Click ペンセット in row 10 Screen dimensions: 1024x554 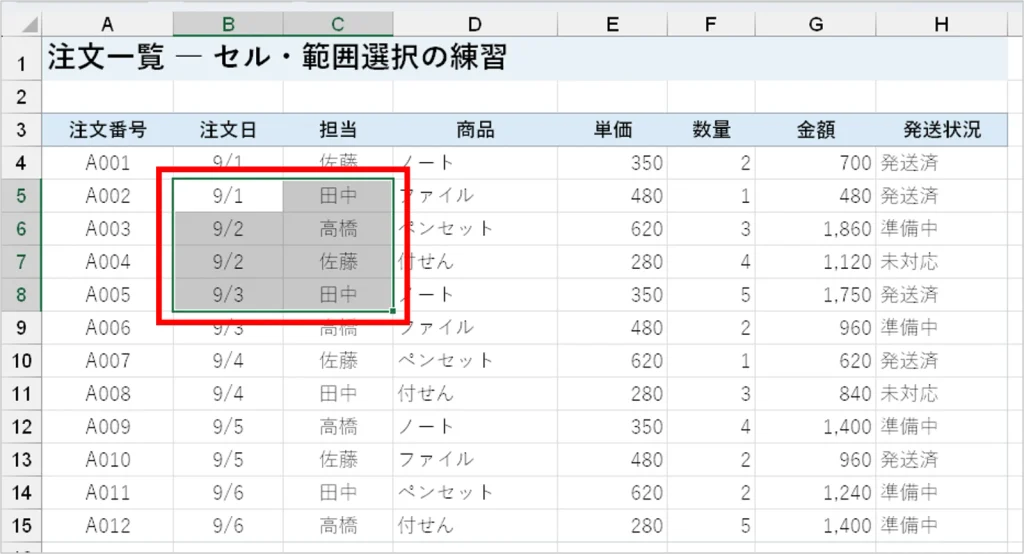[x=475, y=361]
